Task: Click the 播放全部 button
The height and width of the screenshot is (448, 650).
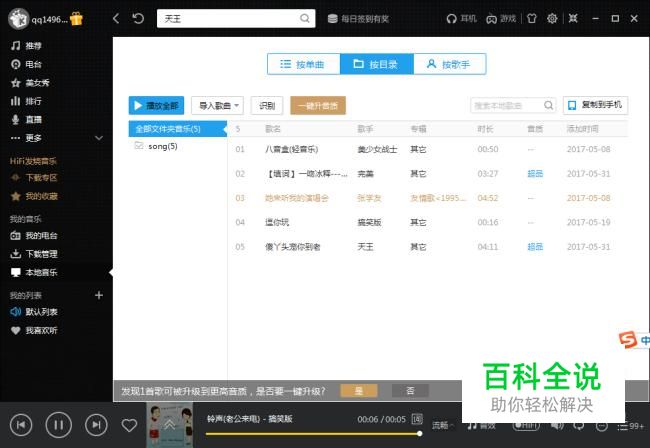Action: (156, 106)
